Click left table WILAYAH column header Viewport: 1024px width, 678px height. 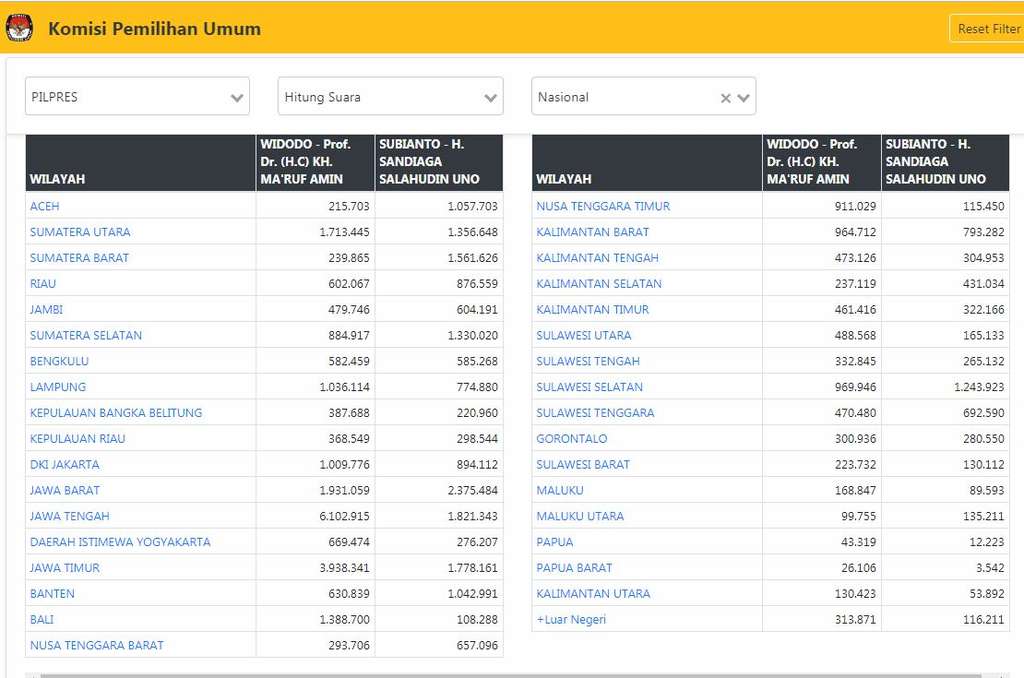[x=58, y=179]
